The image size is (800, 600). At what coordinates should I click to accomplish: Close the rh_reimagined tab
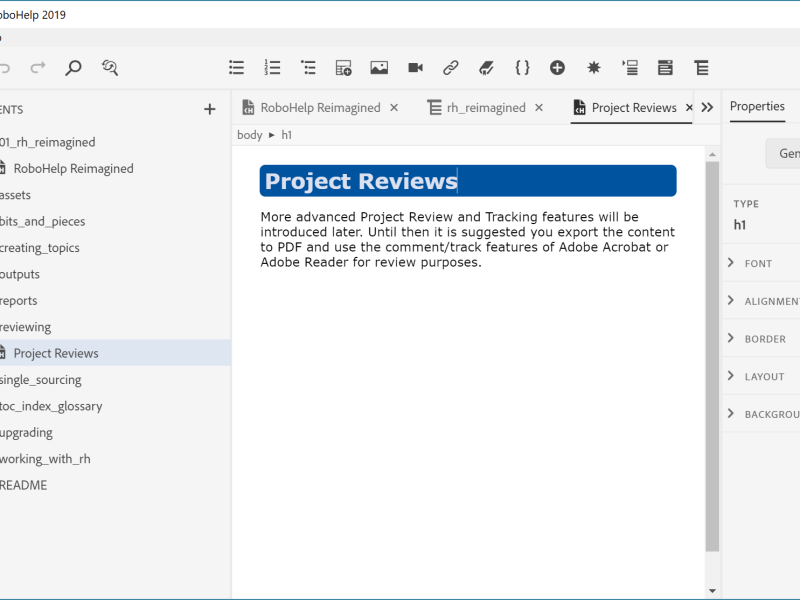(539, 108)
